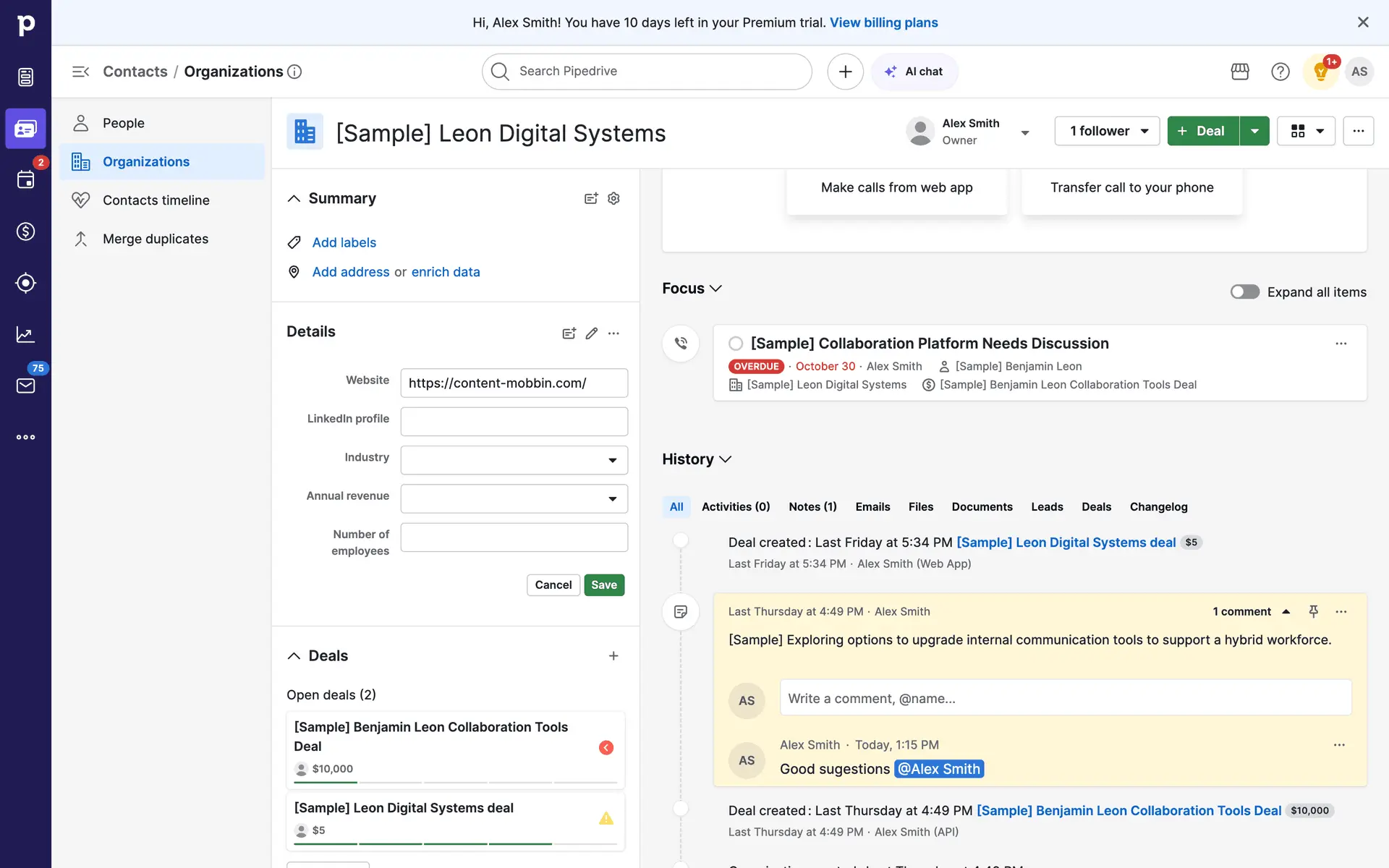
Task: Mark Collaboration Platform Needs Discussion as done
Action: click(x=736, y=344)
